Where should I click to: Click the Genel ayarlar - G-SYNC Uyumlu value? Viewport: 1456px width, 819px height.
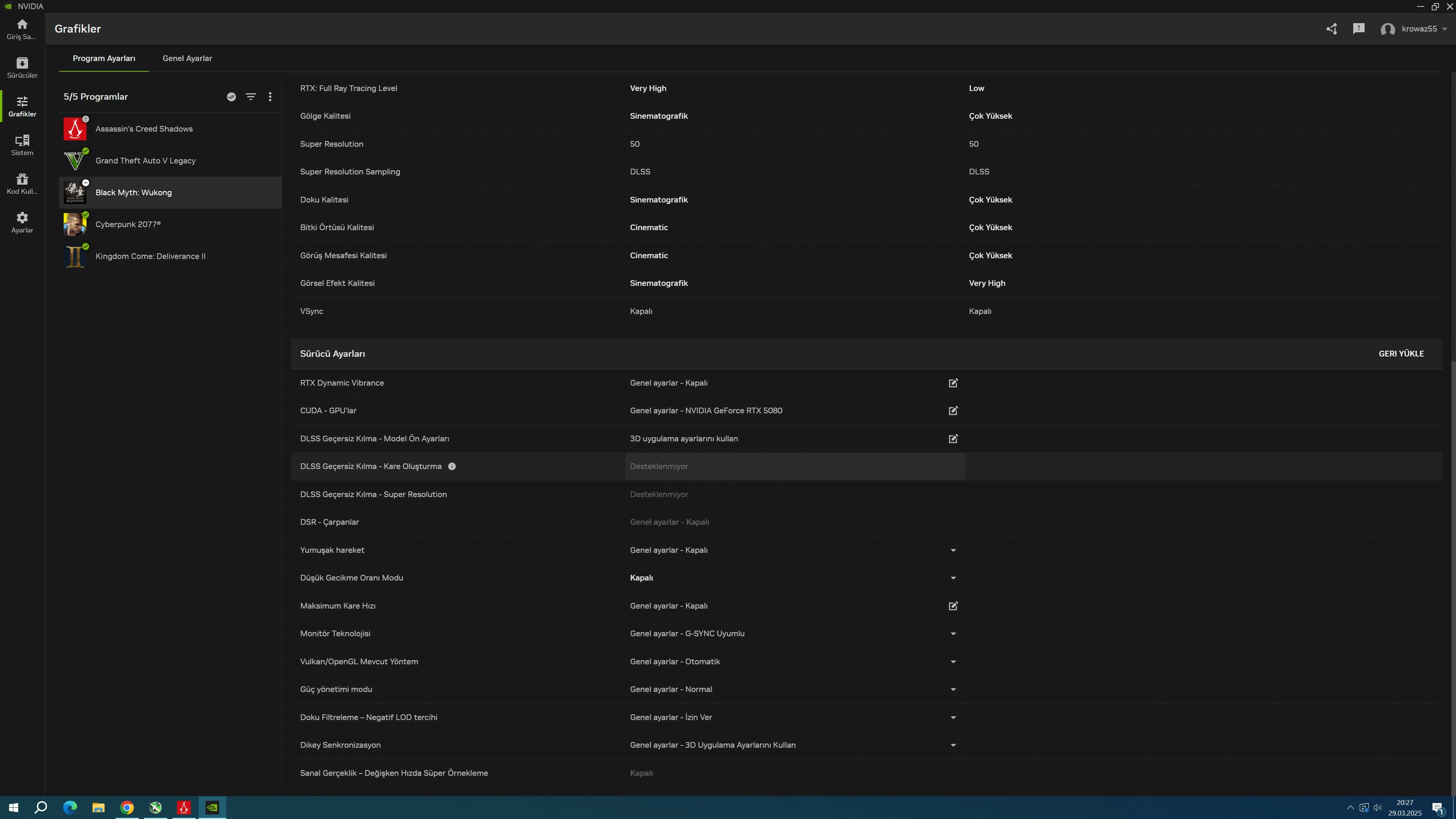pyautogui.click(x=687, y=634)
